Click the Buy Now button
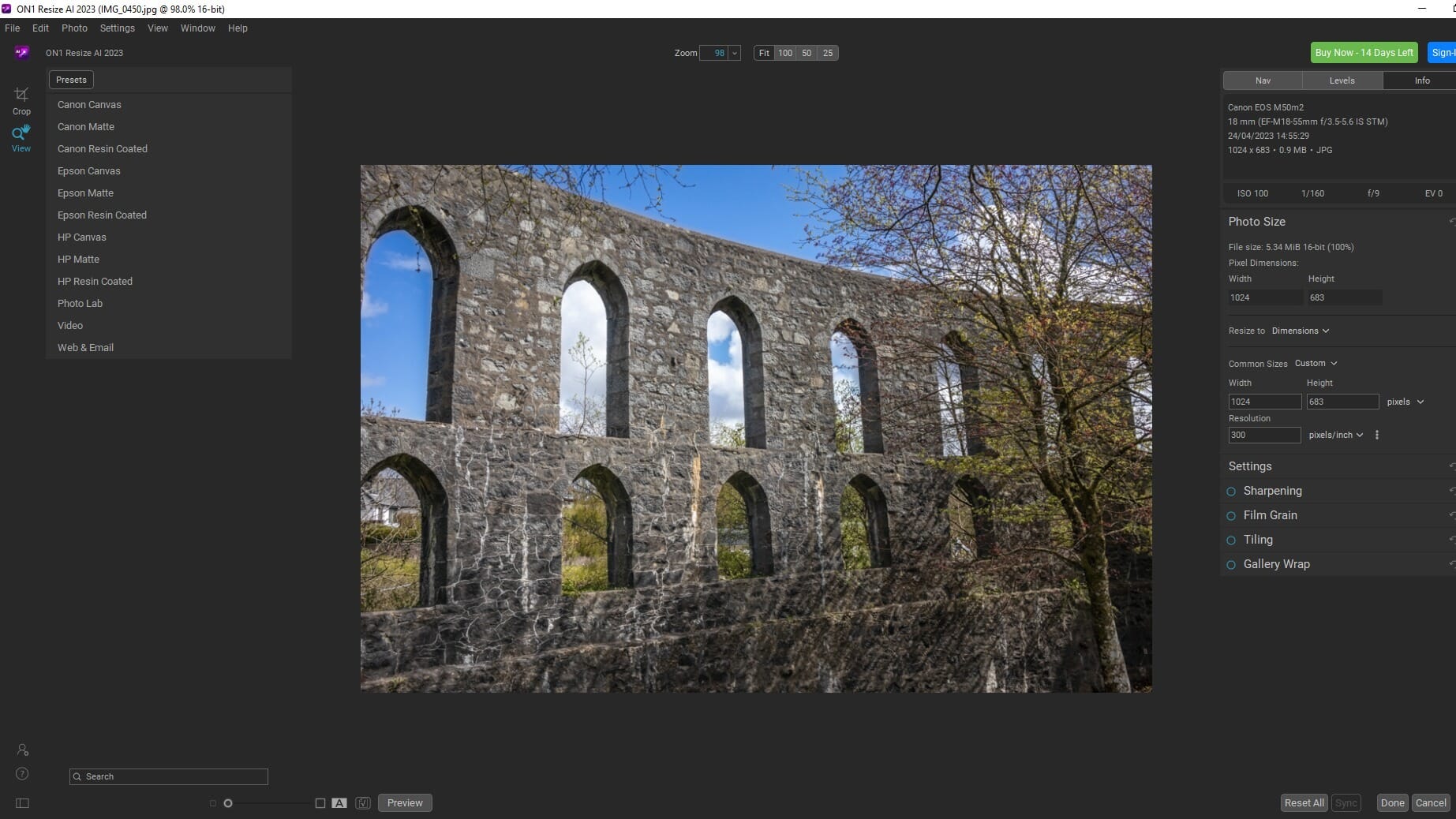This screenshot has width=1456, height=819. click(x=1364, y=52)
